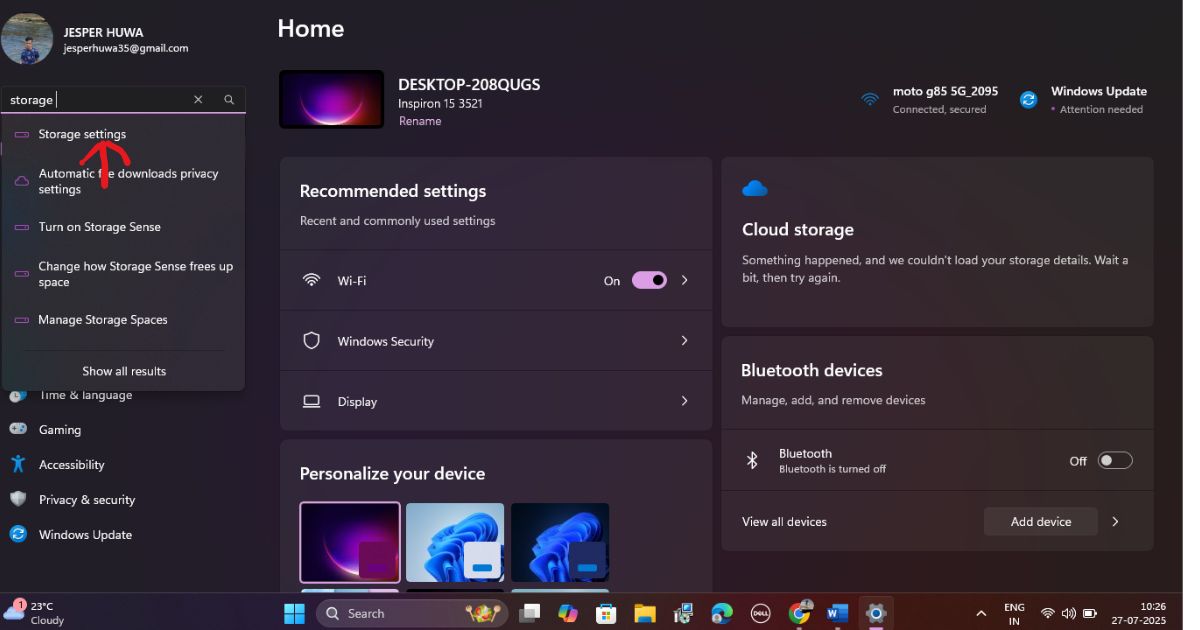
Task: Open Windows Security chevron
Action: point(685,341)
